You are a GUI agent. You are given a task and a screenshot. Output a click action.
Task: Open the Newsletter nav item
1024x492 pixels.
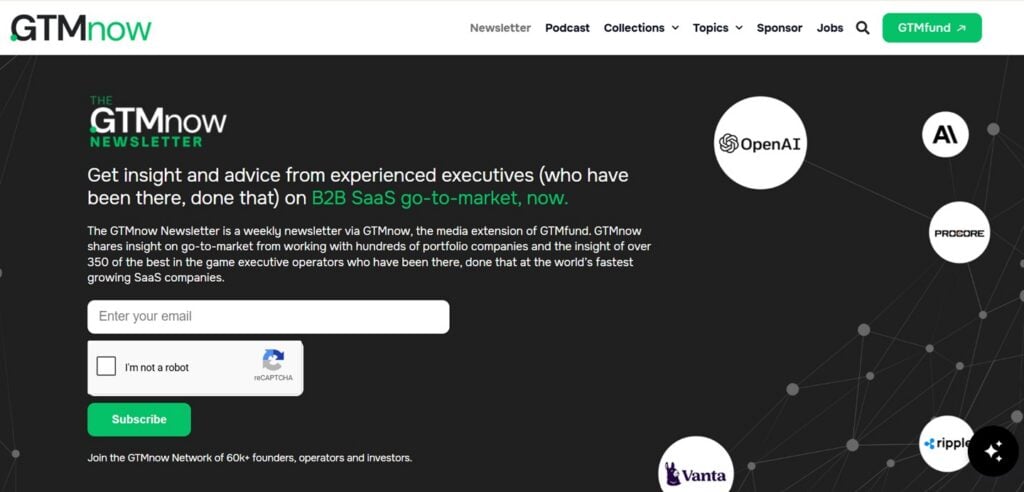click(500, 28)
